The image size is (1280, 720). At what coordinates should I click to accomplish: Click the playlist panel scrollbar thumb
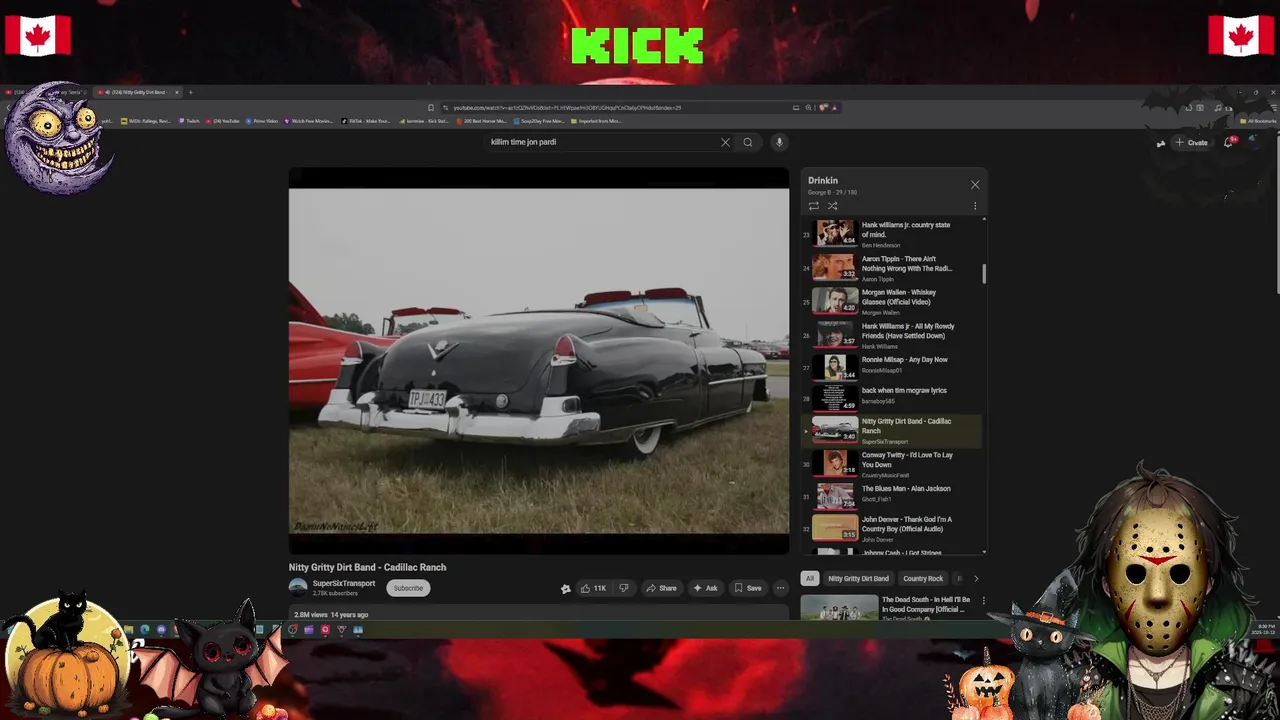(x=984, y=274)
